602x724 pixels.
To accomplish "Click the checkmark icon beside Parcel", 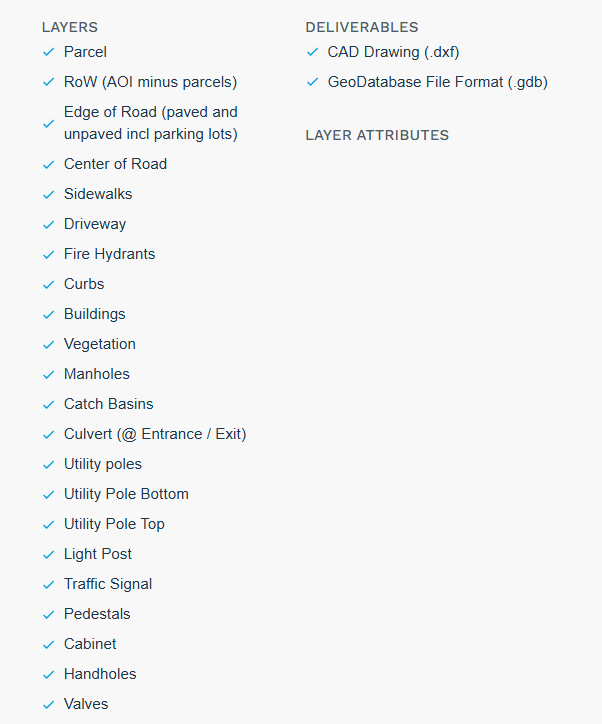I will tap(48, 52).
